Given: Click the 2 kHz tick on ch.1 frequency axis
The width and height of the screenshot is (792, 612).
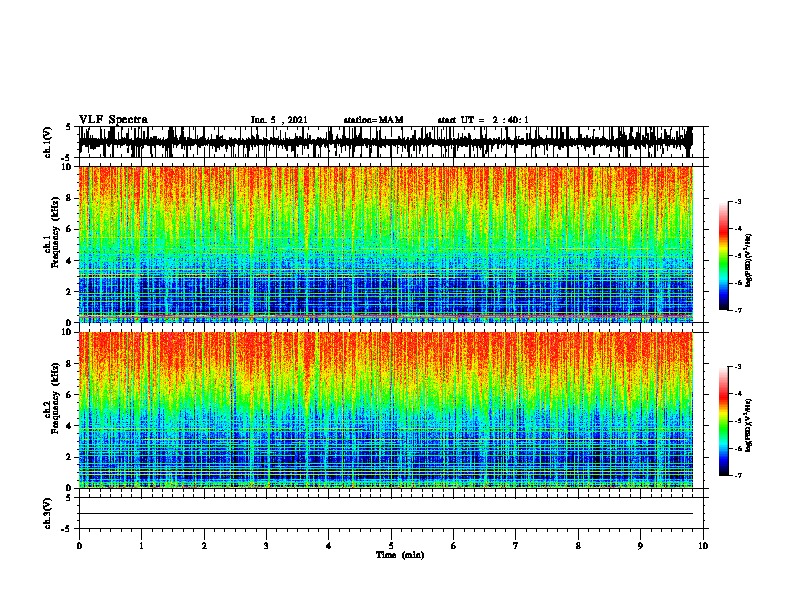Looking at the screenshot, I should [x=70, y=292].
